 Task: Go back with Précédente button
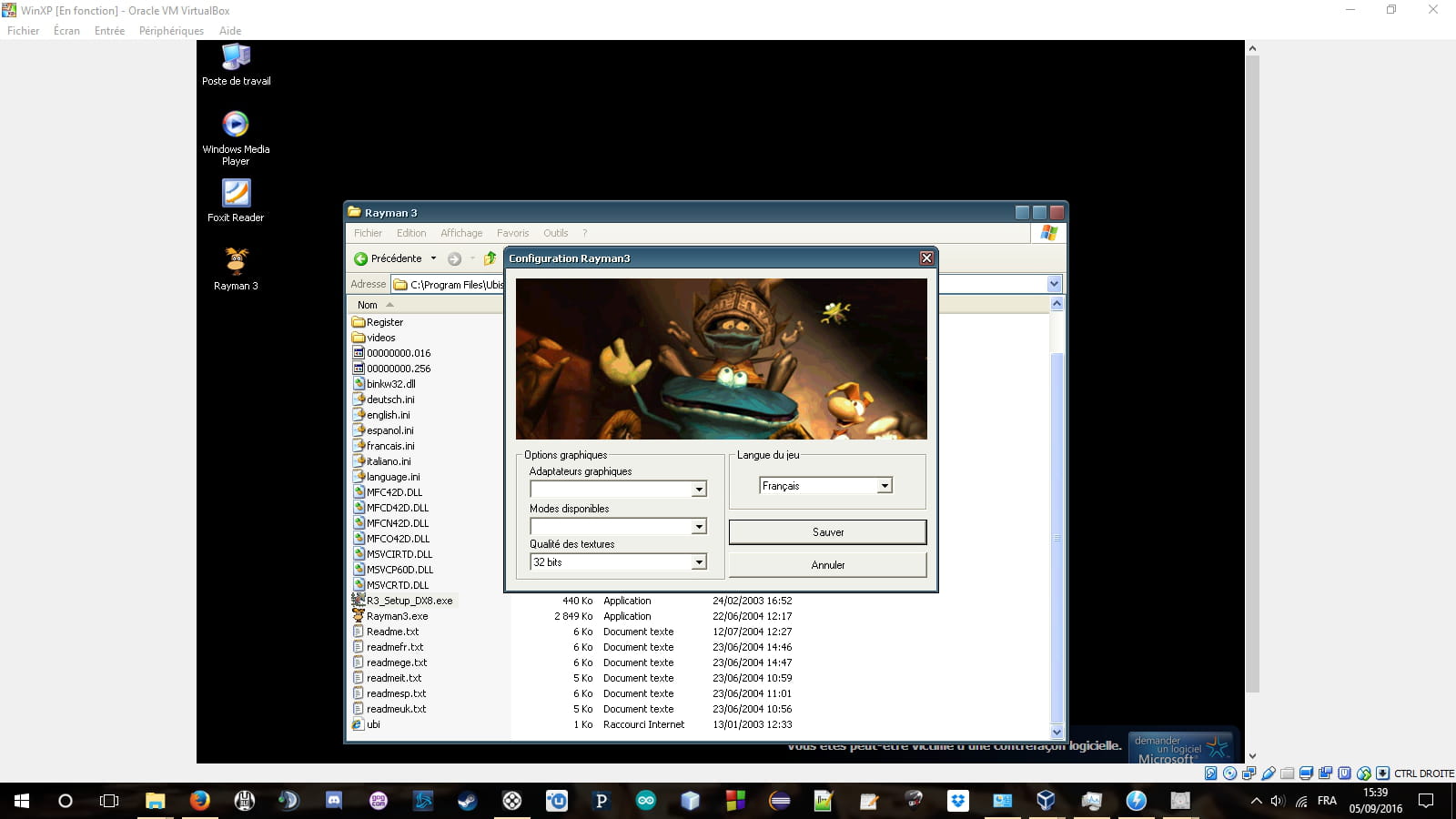click(x=389, y=258)
